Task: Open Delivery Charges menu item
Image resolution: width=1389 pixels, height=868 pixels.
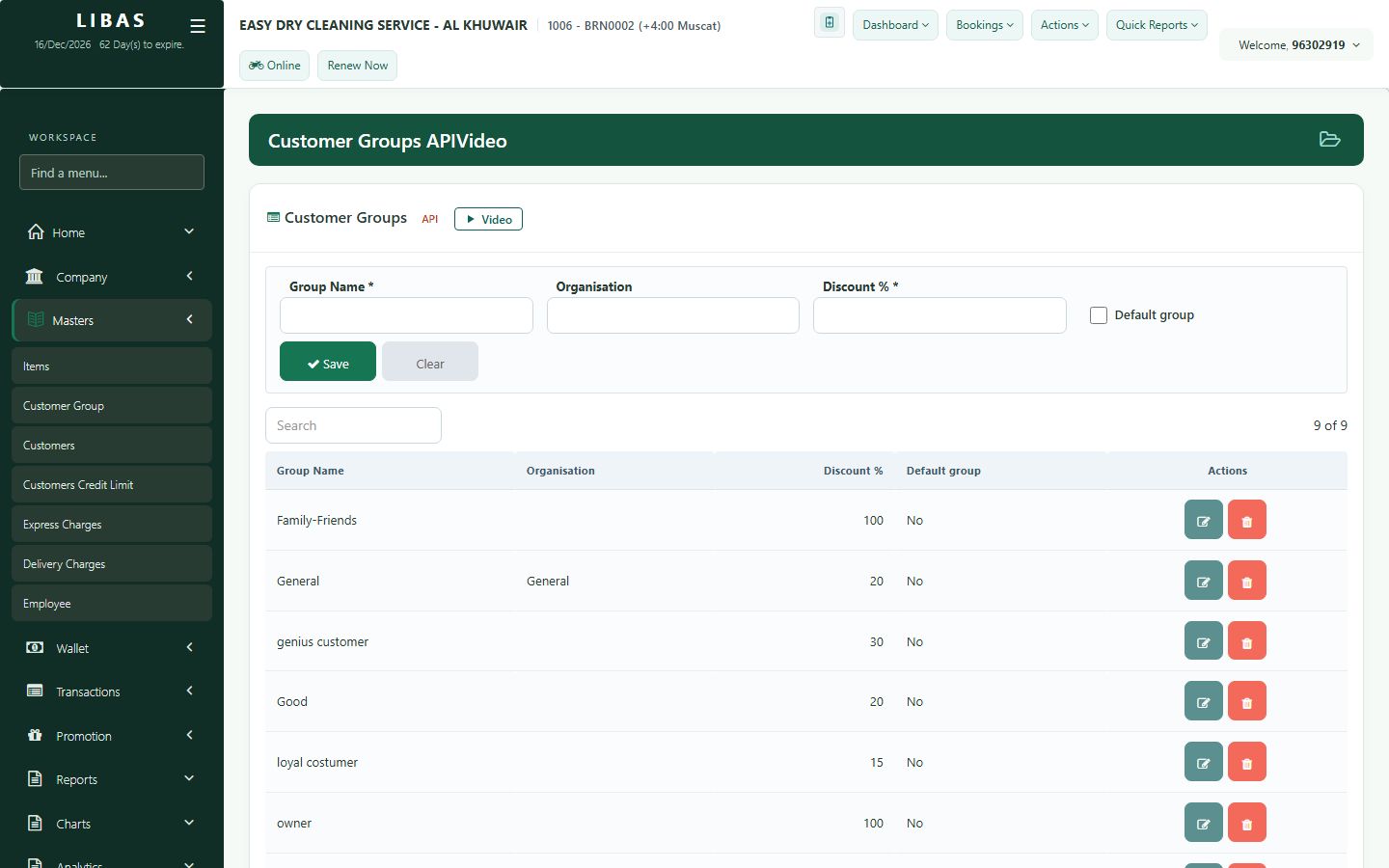Action: (x=112, y=563)
